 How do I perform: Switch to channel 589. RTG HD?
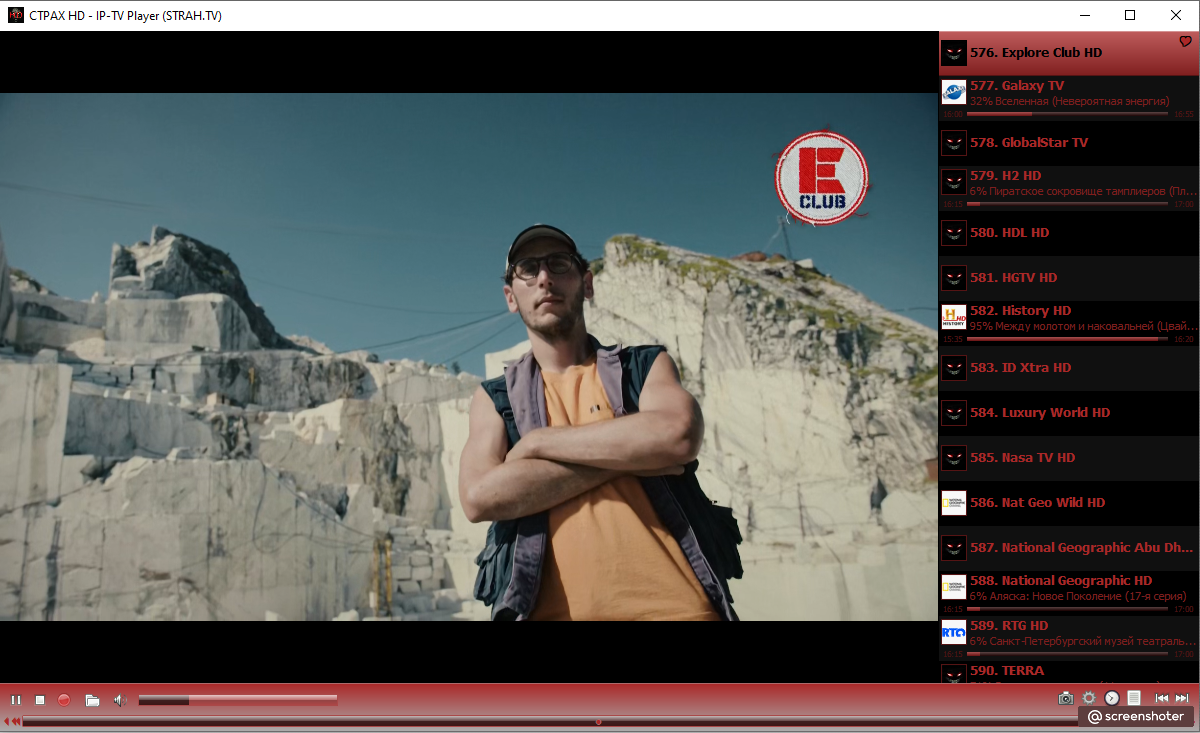coord(1069,638)
